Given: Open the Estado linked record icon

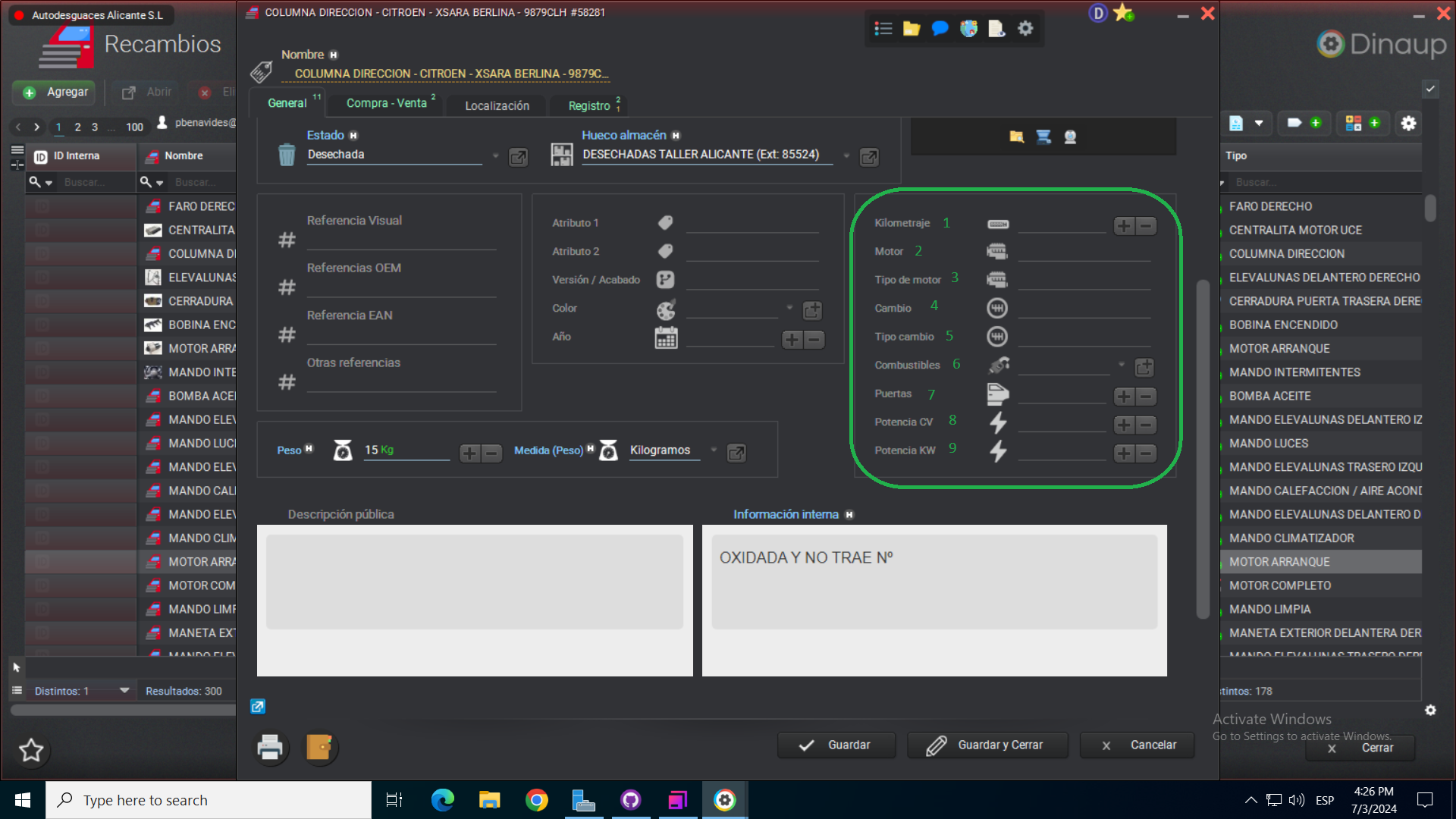Looking at the screenshot, I should click(x=518, y=157).
